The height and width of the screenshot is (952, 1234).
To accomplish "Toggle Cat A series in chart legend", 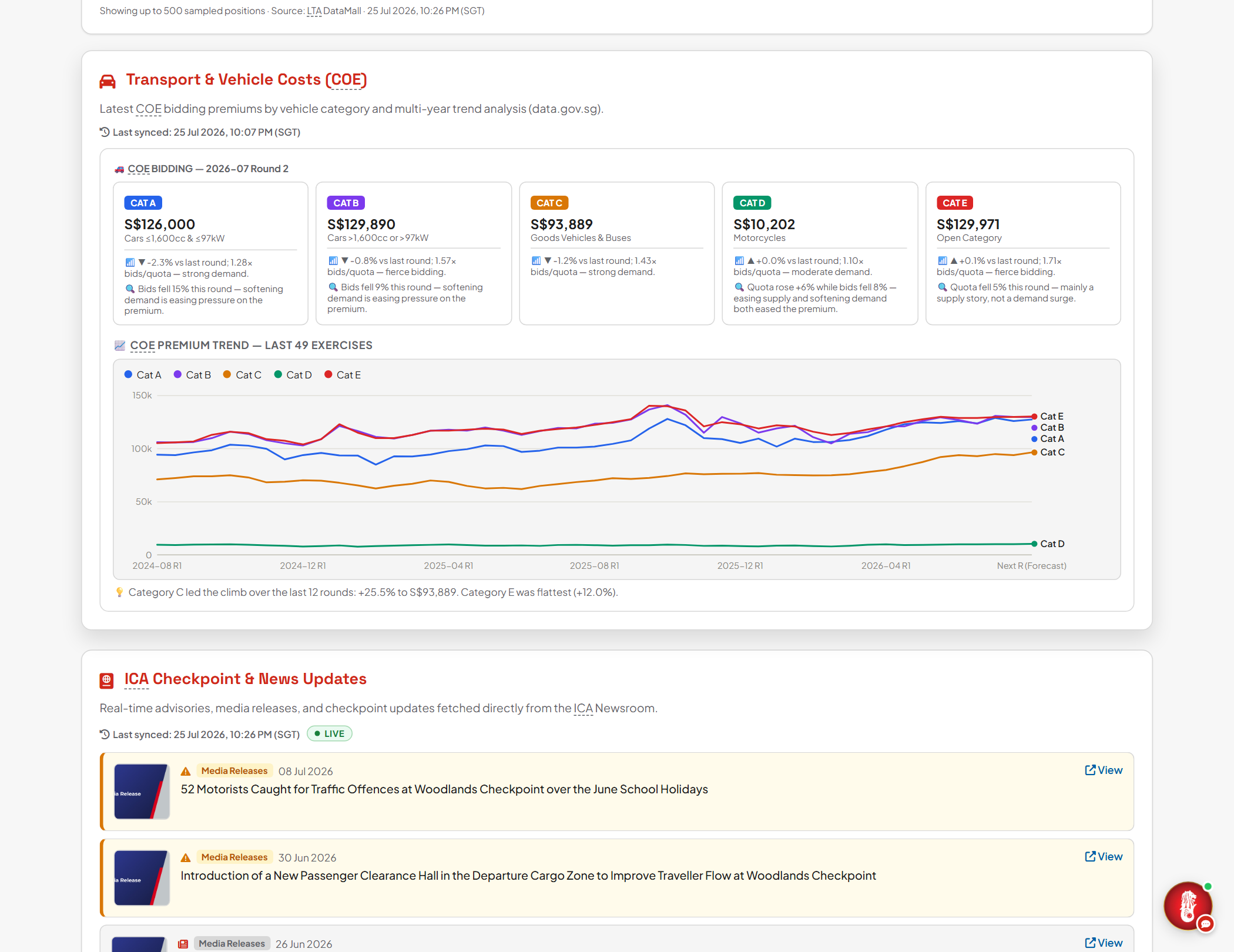I will coord(143,375).
